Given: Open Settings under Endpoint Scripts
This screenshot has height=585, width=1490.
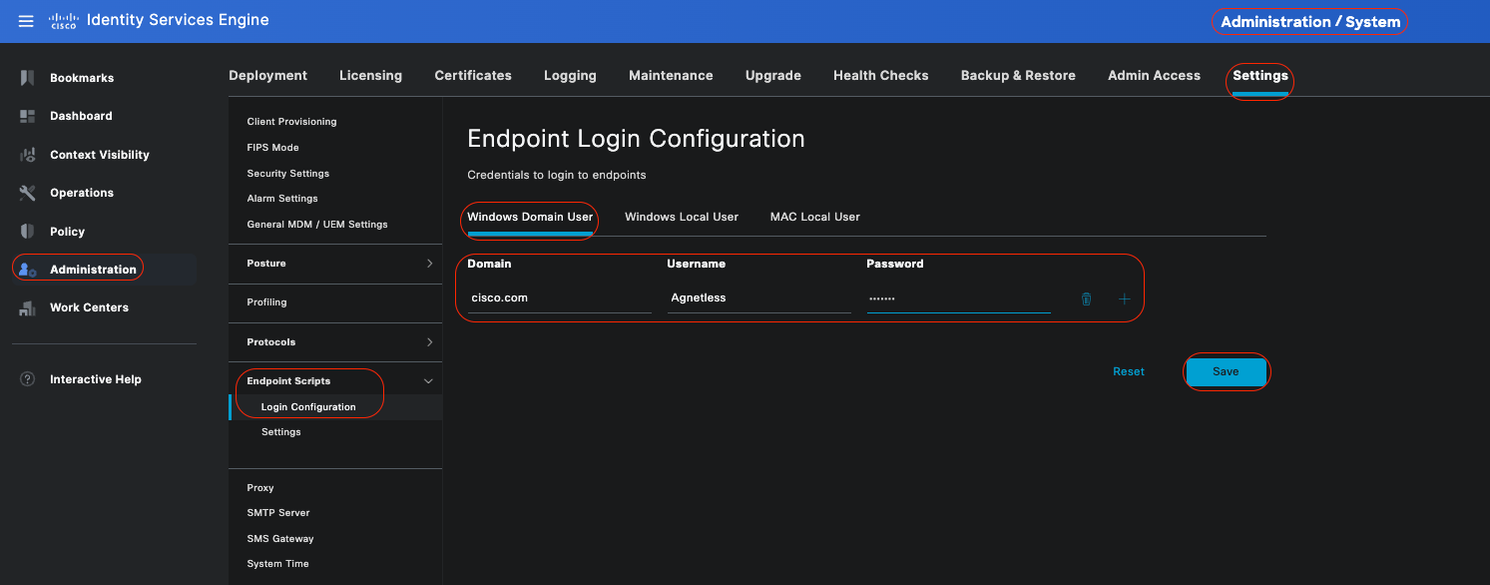Looking at the screenshot, I should [281, 432].
